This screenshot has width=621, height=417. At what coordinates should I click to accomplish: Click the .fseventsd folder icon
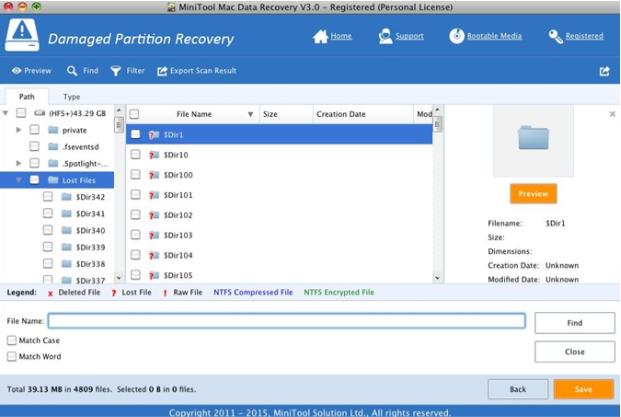pos(53,147)
